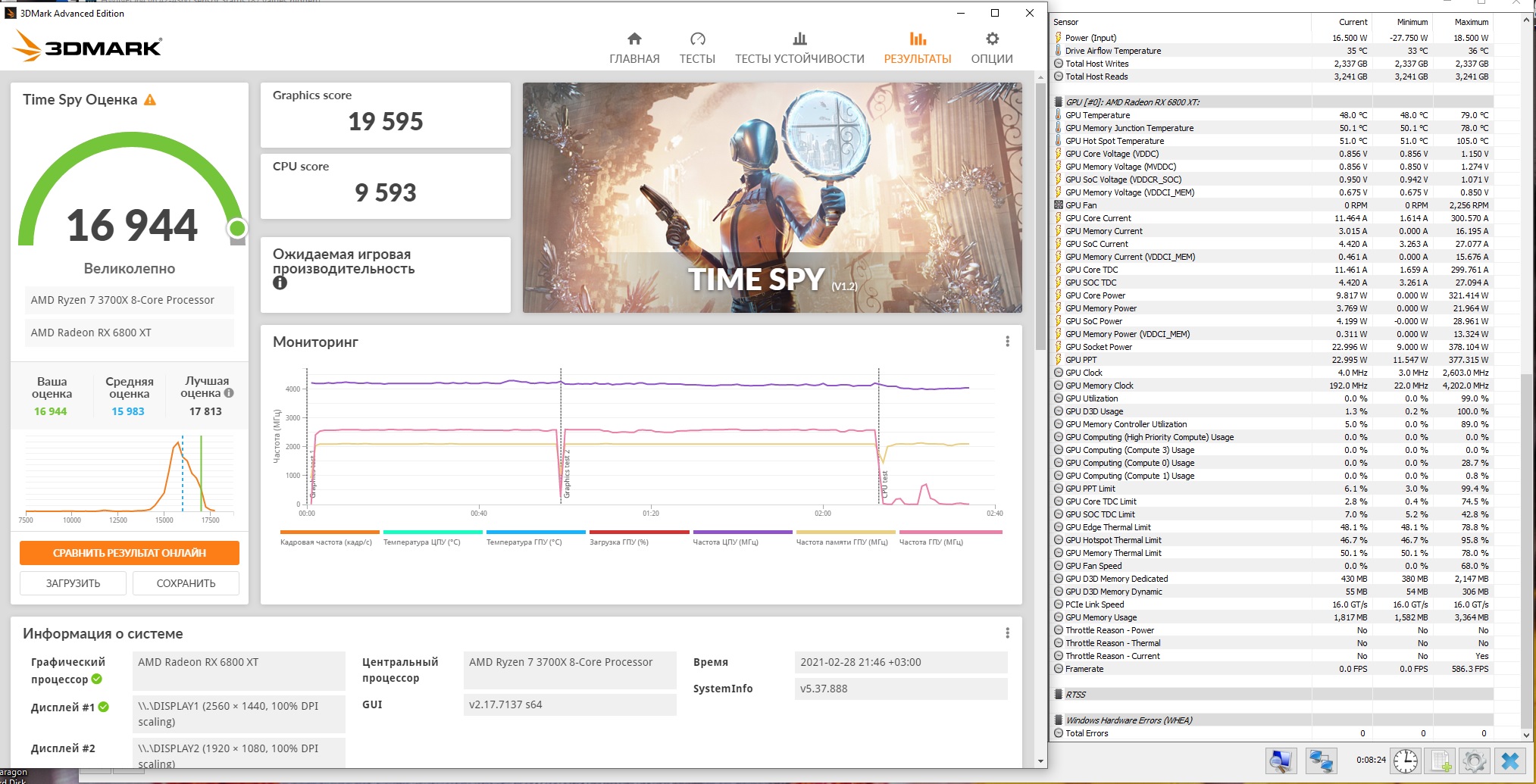This screenshot has height=784, width=1536.
Task: Click the blue X close sensors icon
Action: 1510,761
